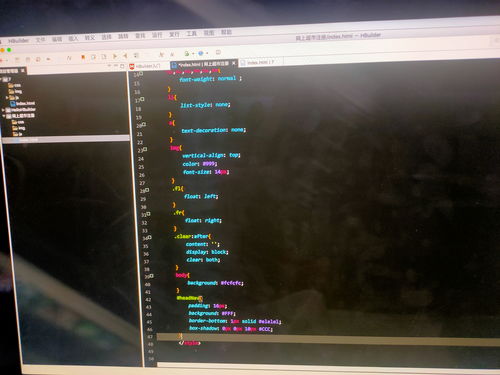The width and height of the screenshot is (500, 375).
Task: Click the green window zoom button
Action: [9, 50]
